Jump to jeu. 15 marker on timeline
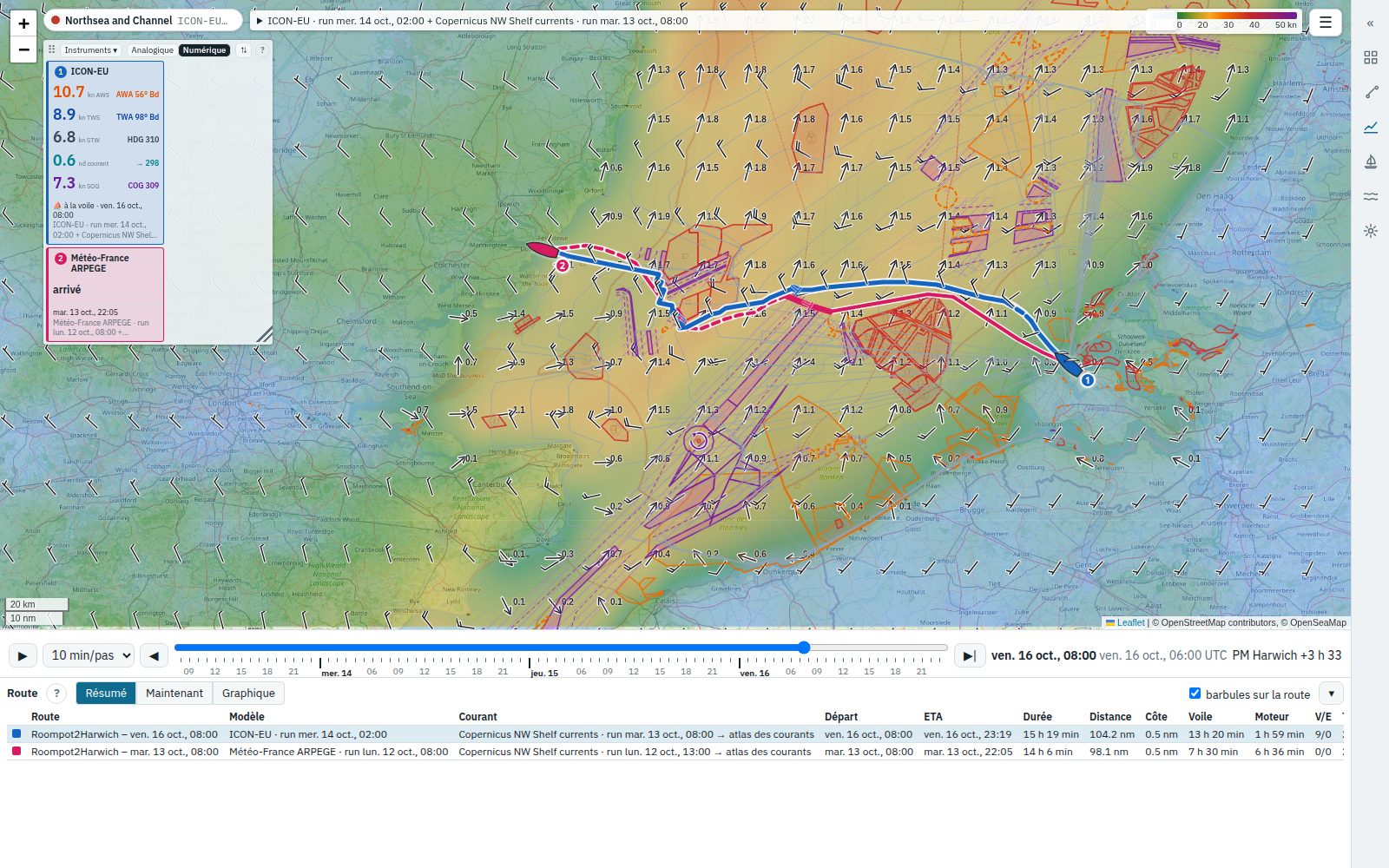Viewport: 1389px width, 868px height. point(544,673)
